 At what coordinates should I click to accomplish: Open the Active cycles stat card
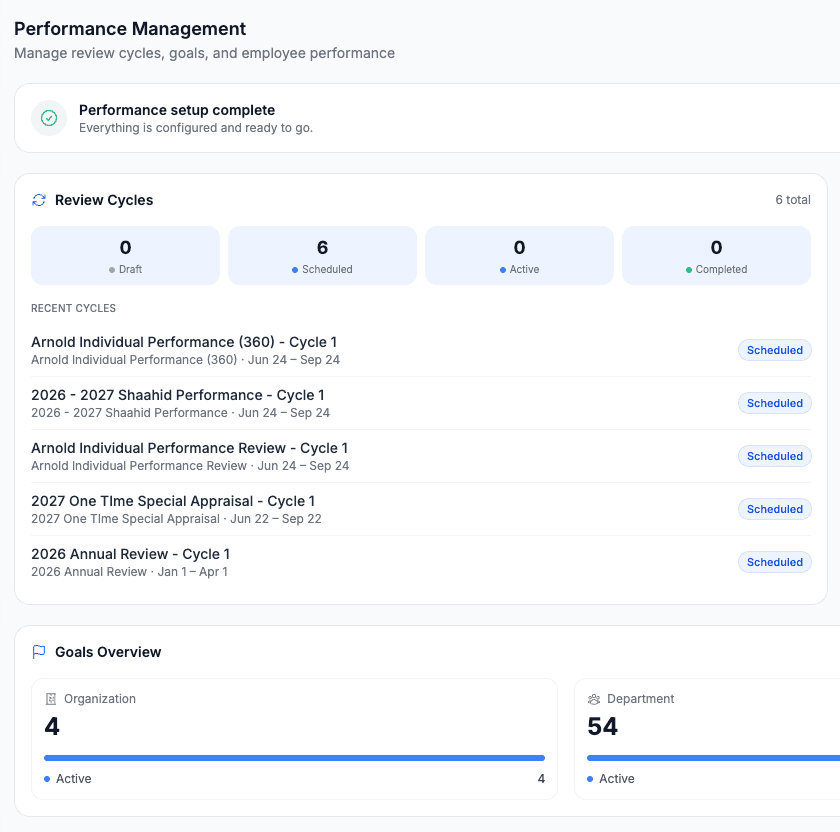(x=520, y=256)
